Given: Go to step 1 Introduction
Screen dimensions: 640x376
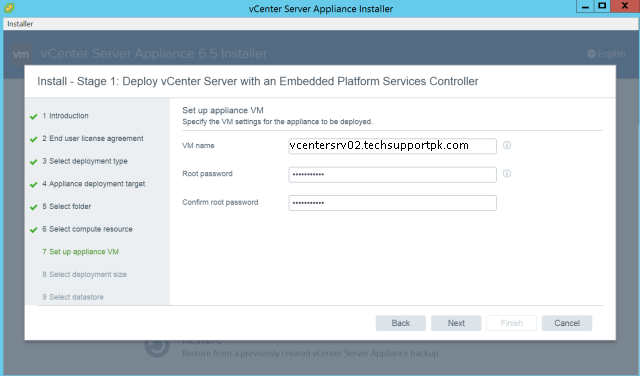Looking at the screenshot, I should (65, 116).
